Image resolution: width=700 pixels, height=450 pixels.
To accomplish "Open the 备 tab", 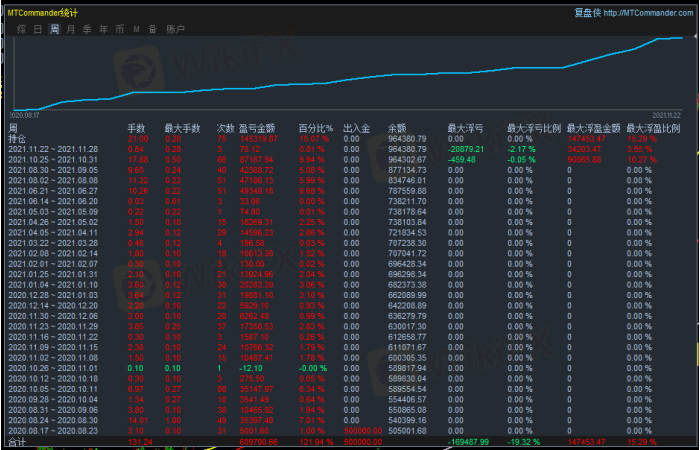I will click(x=151, y=30).
